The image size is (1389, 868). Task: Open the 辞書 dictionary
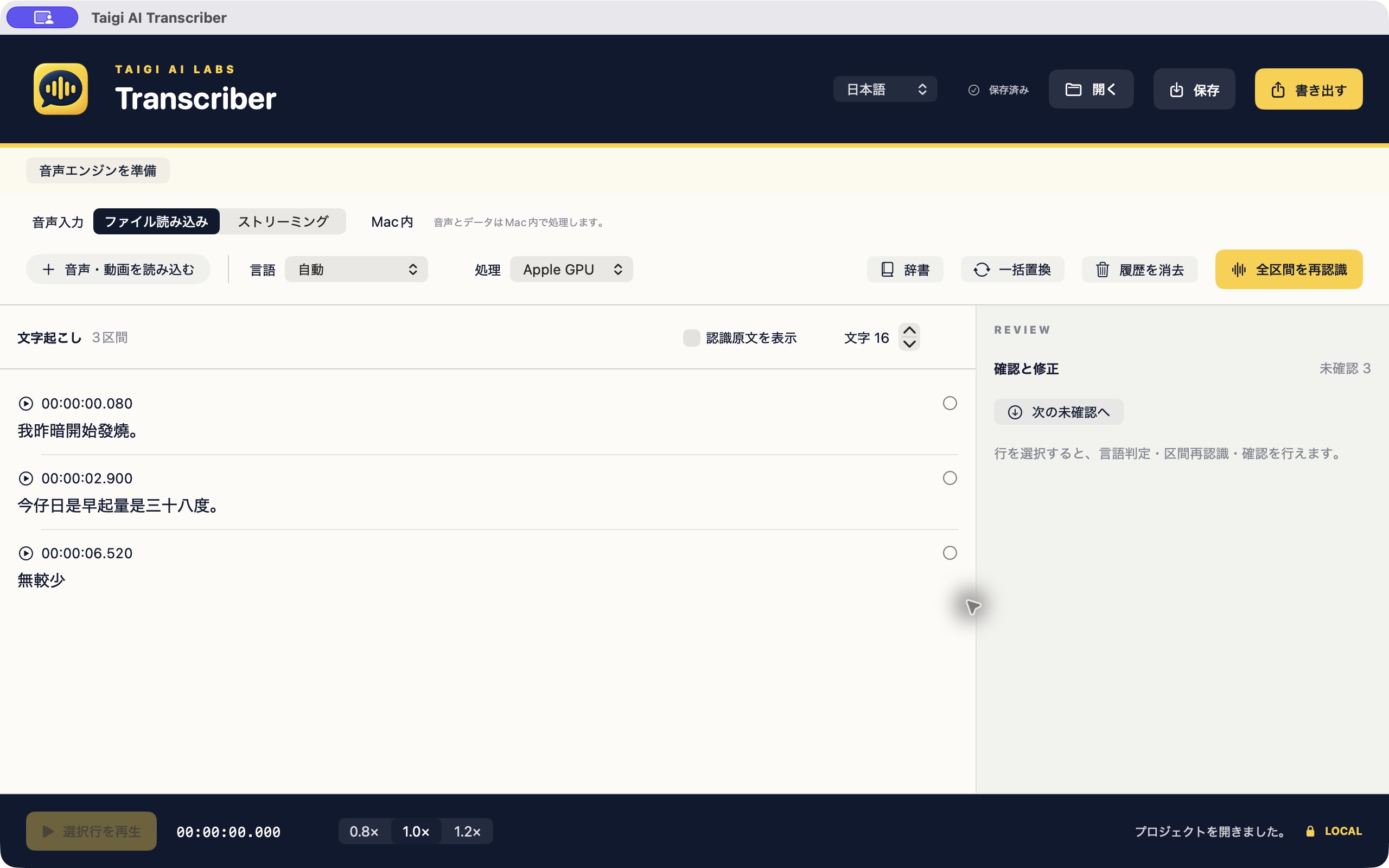pyautogui.click(x=904, y=269)
